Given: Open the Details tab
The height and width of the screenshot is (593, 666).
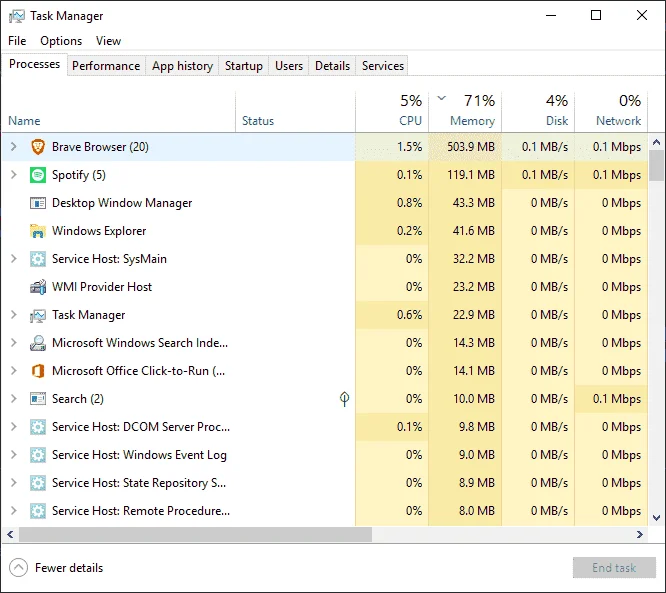Looking at the screenshot, I should pos(333,66).
